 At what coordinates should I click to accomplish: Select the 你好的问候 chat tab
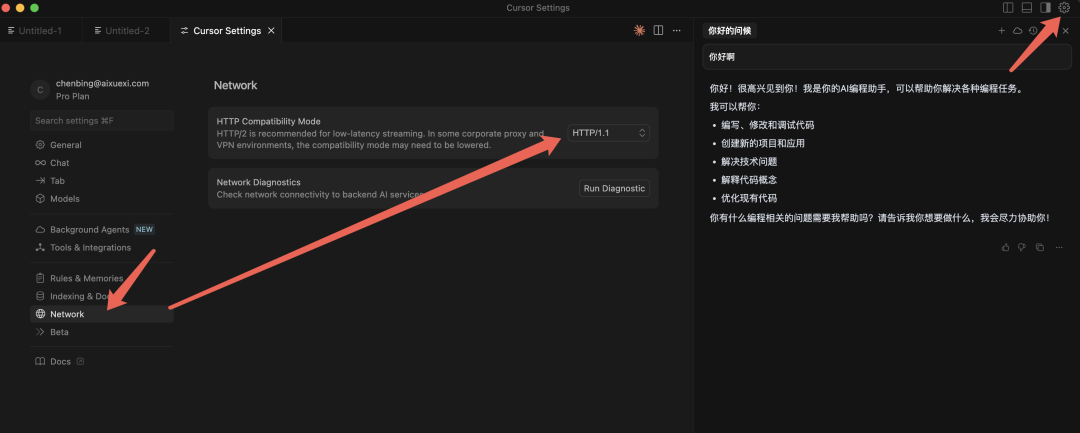click(730, 30)
